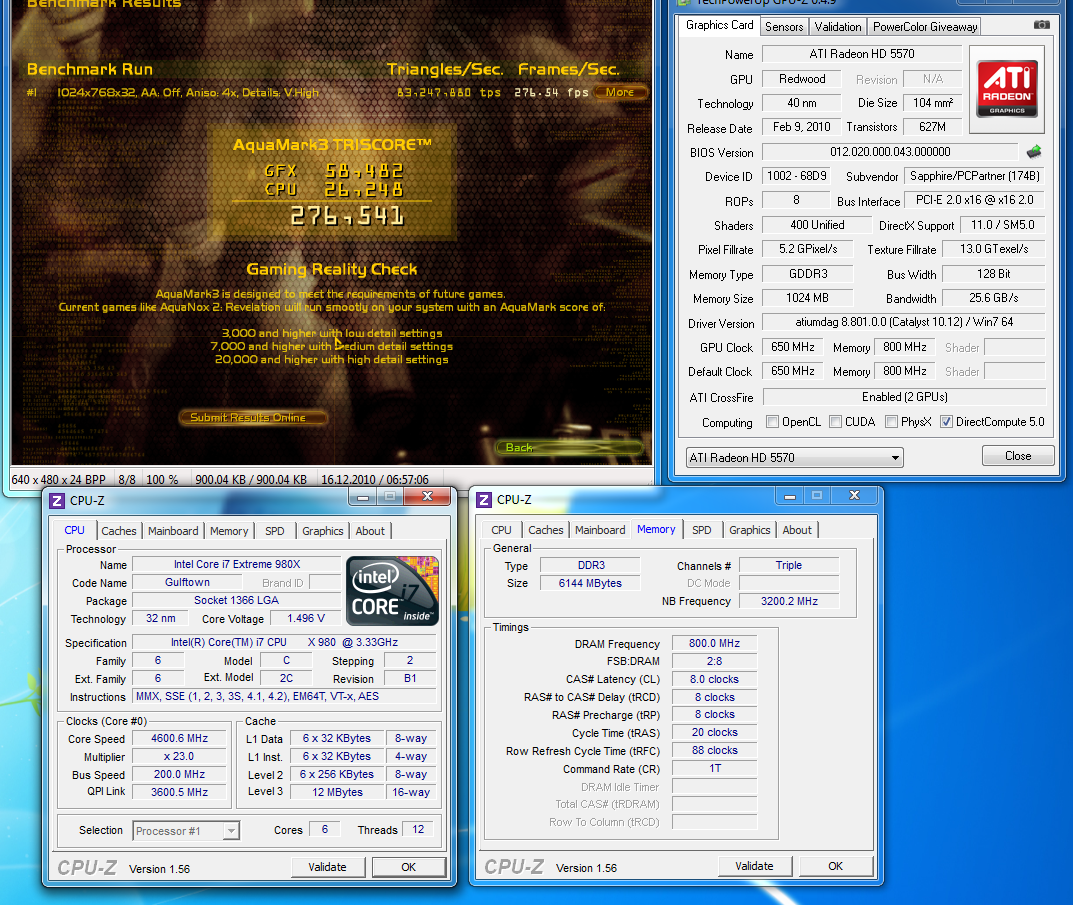The width and height of the screenshot is (1073, 905).
Task: Toggle the PhysX checkbox
Action: pyautogui.click(x=891, y=422)
